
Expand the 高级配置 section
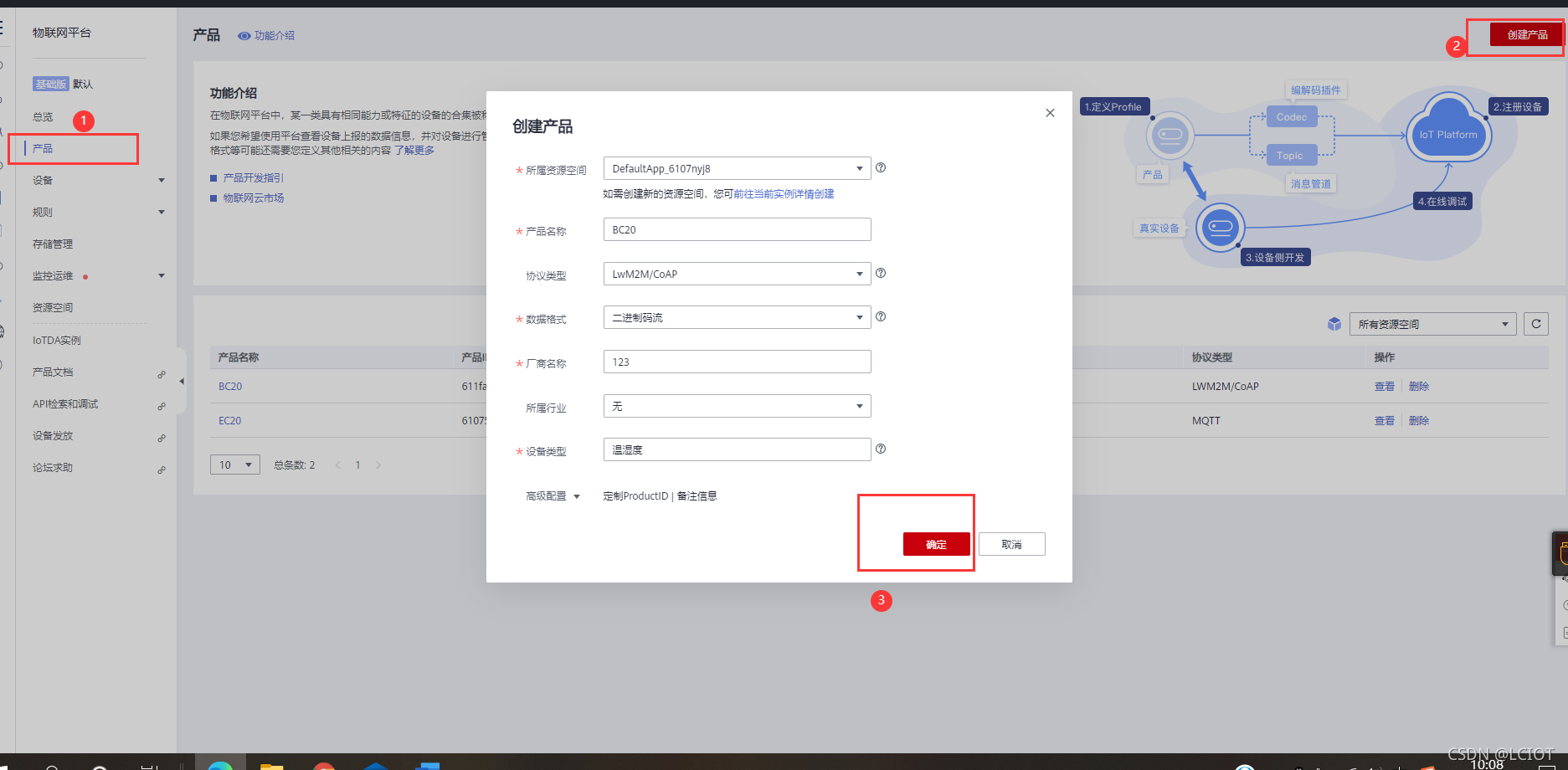click(553, 496)
